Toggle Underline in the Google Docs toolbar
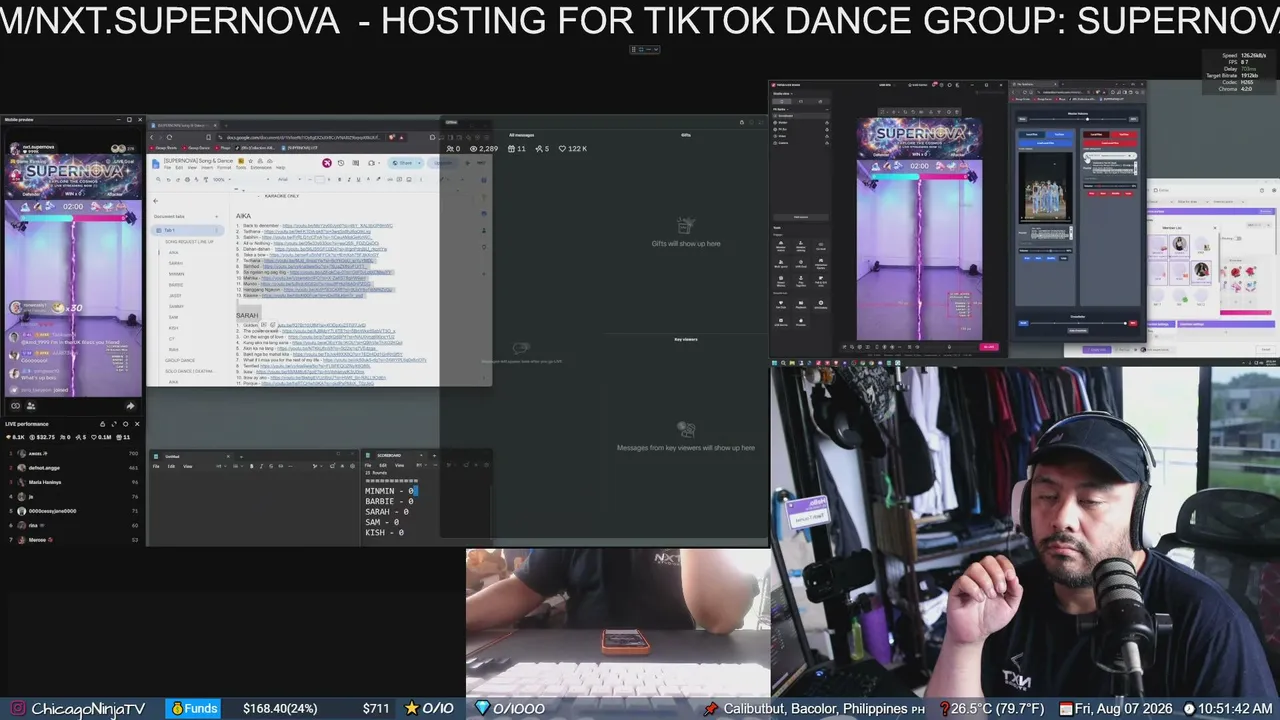 click(x=357, y=180)
